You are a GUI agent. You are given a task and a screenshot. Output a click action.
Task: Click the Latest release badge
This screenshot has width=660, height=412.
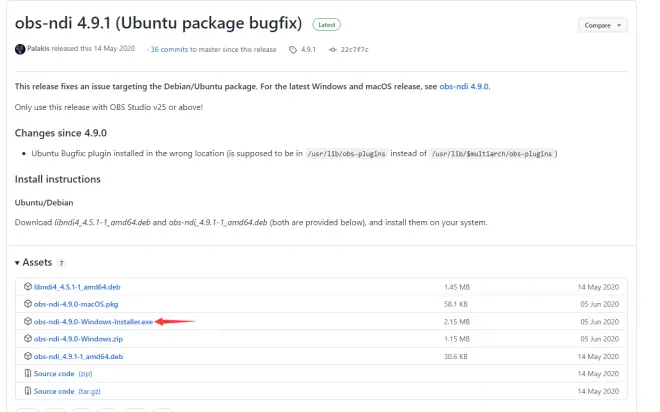coord(326,25)
